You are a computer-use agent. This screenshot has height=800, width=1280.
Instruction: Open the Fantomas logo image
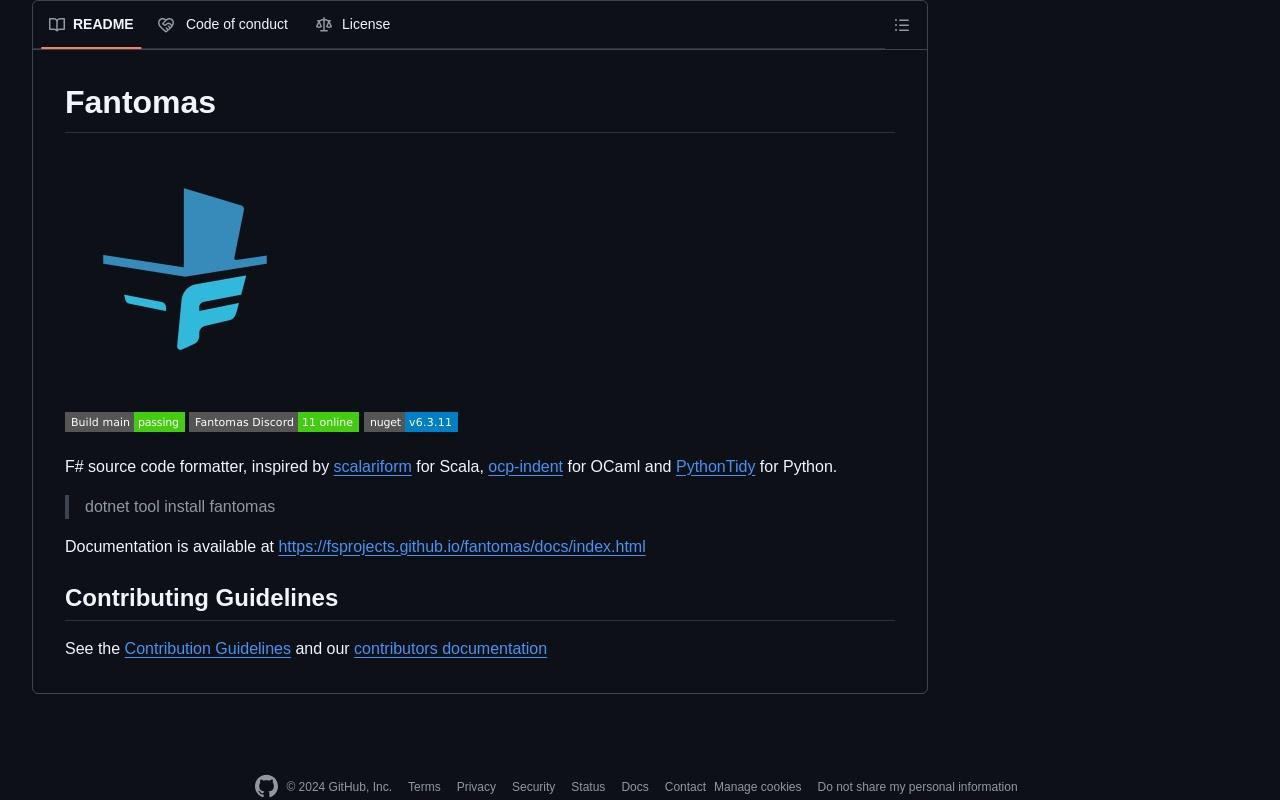pyautogui.click(x=185, y=269)
